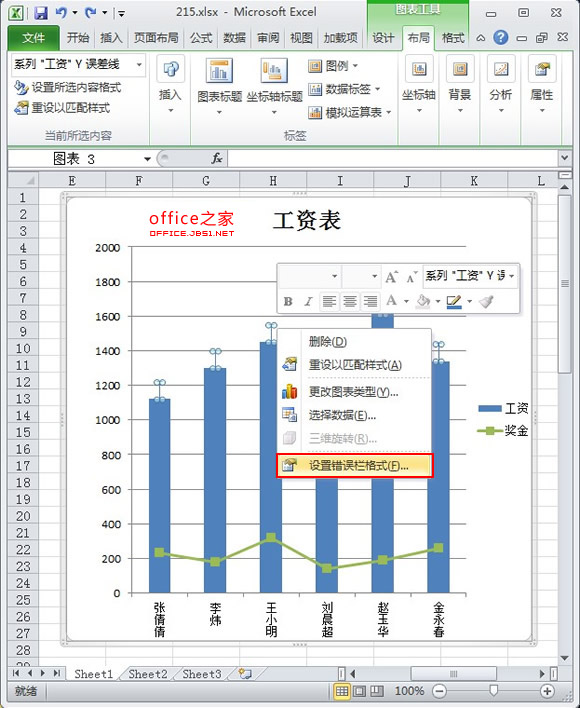
Task: Click the Bold button in mini toolbar
Action: (x=288, y=301)
